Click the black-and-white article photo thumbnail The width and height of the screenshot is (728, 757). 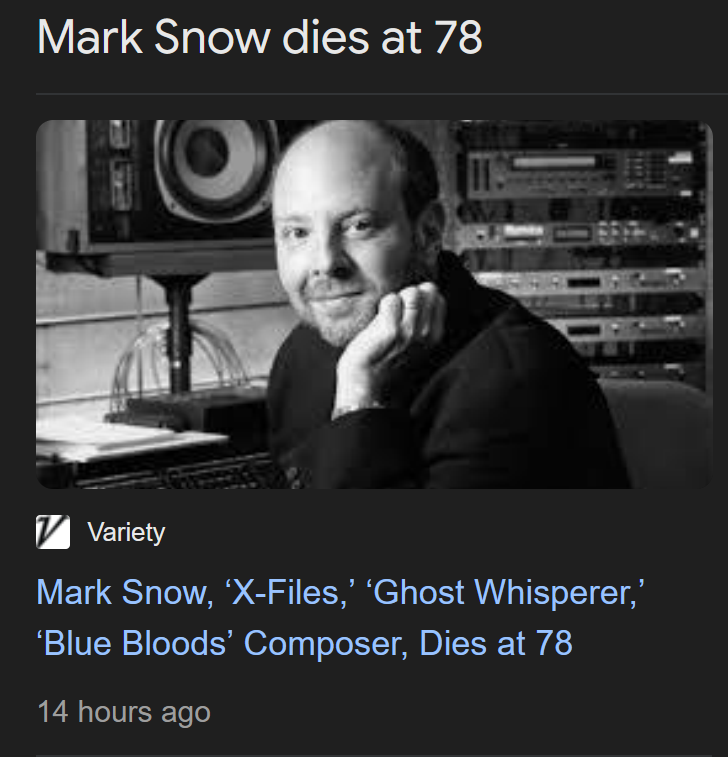[374, 304]
